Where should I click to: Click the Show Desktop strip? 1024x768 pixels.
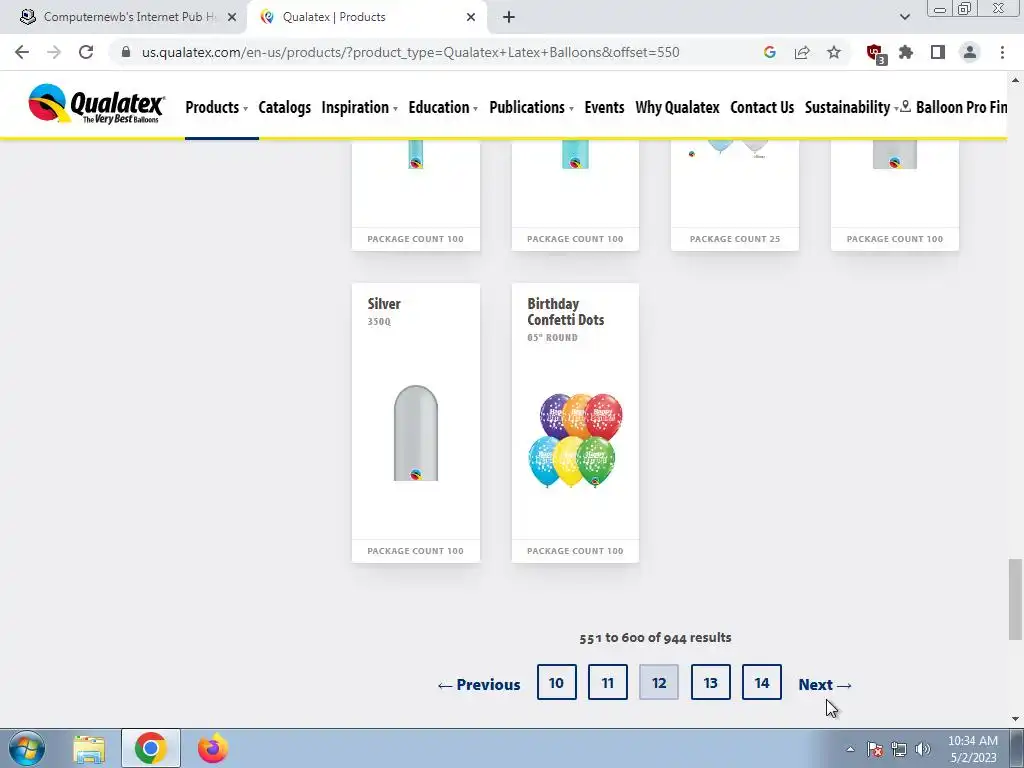(1017, 748)
